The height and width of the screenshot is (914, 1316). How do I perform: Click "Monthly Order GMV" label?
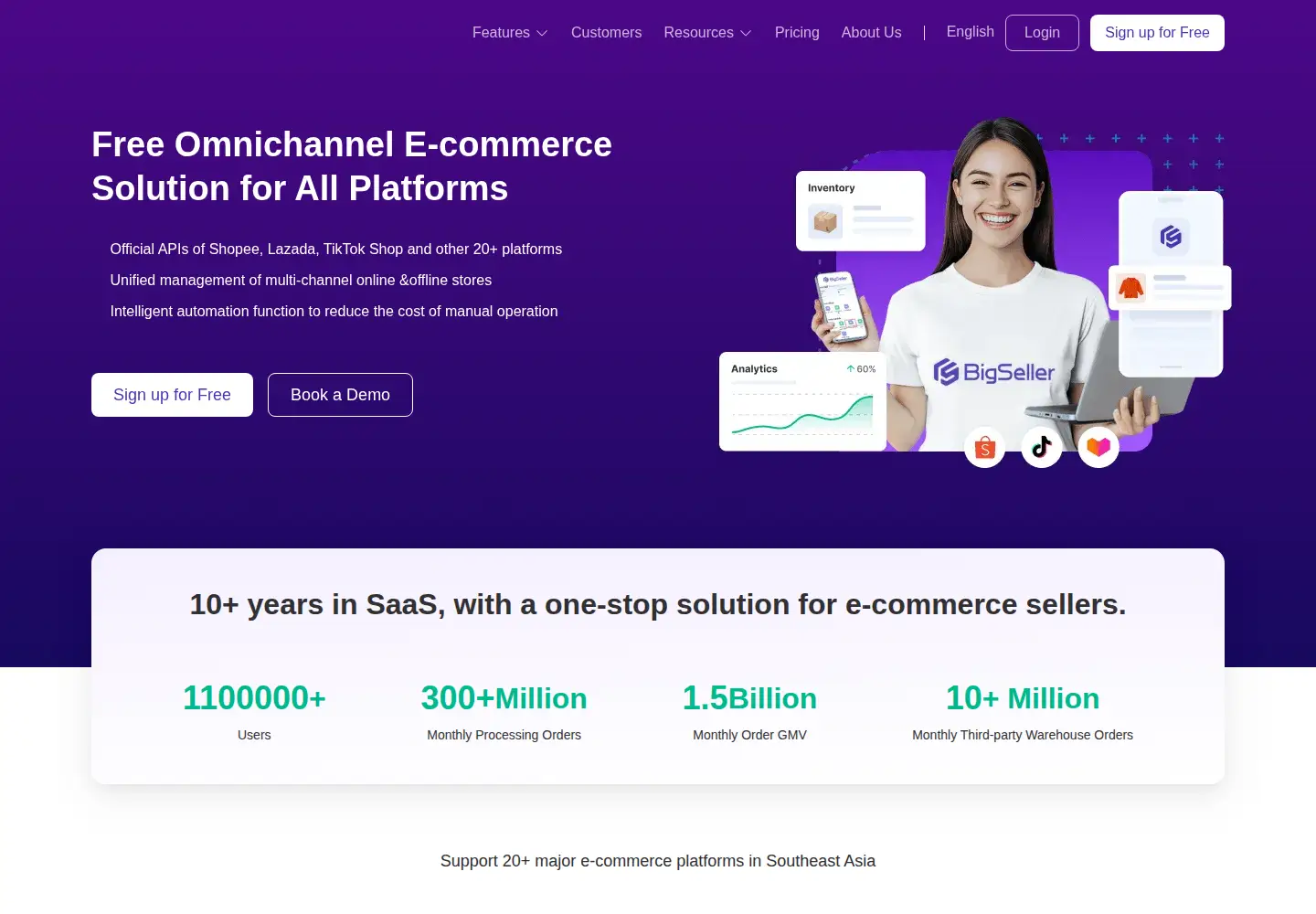pyautogui.click(x=749, y=735)
